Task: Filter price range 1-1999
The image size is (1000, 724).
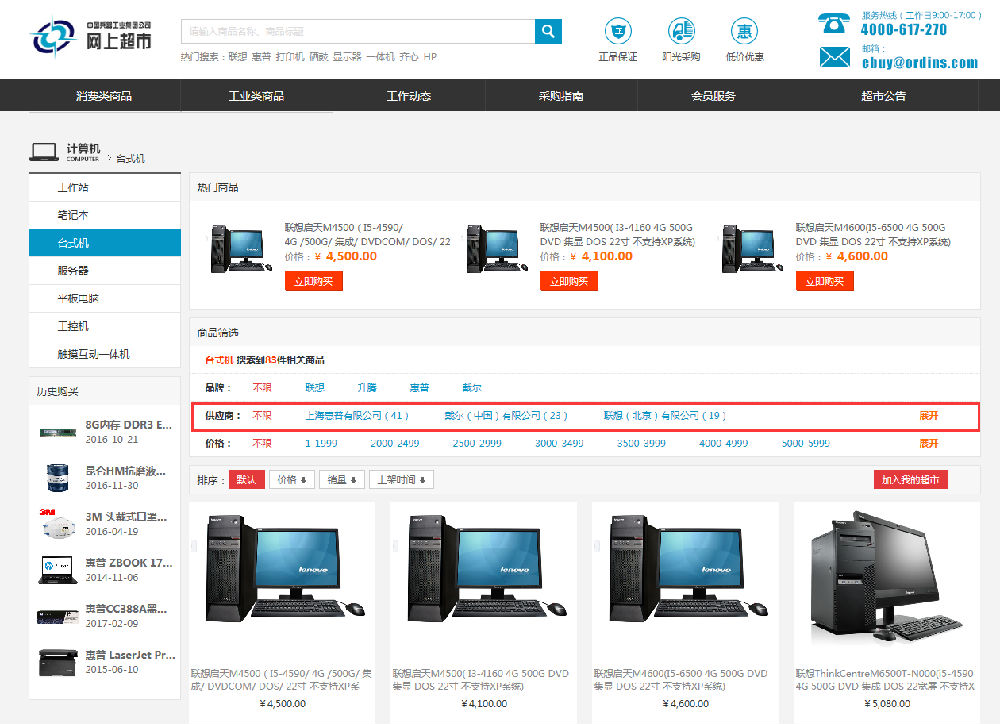Action: point(321,443)
